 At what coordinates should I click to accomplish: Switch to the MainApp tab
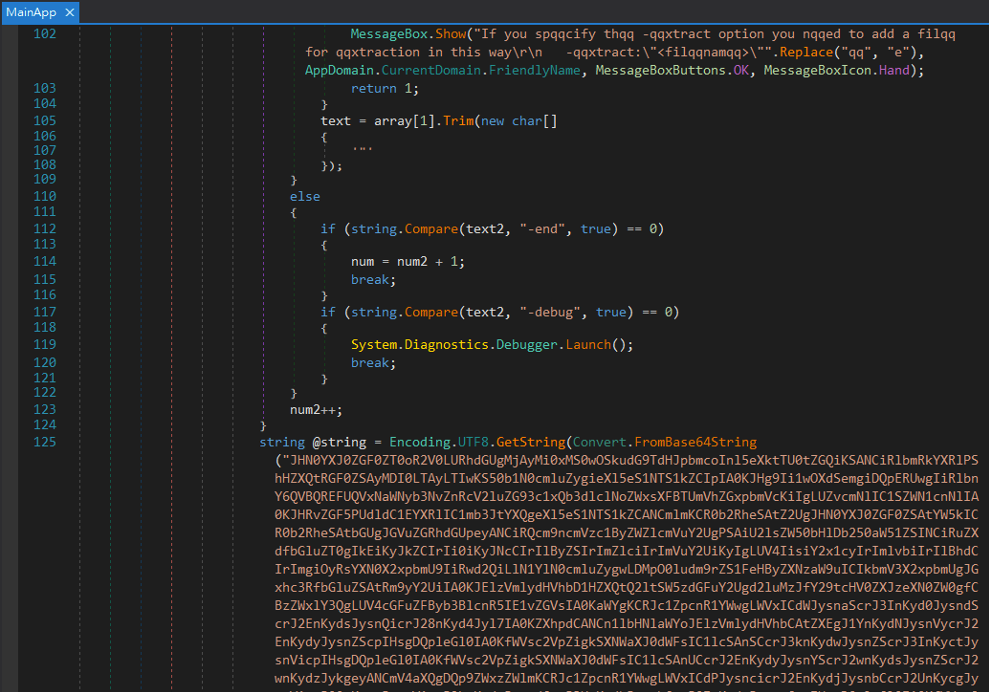31,12
